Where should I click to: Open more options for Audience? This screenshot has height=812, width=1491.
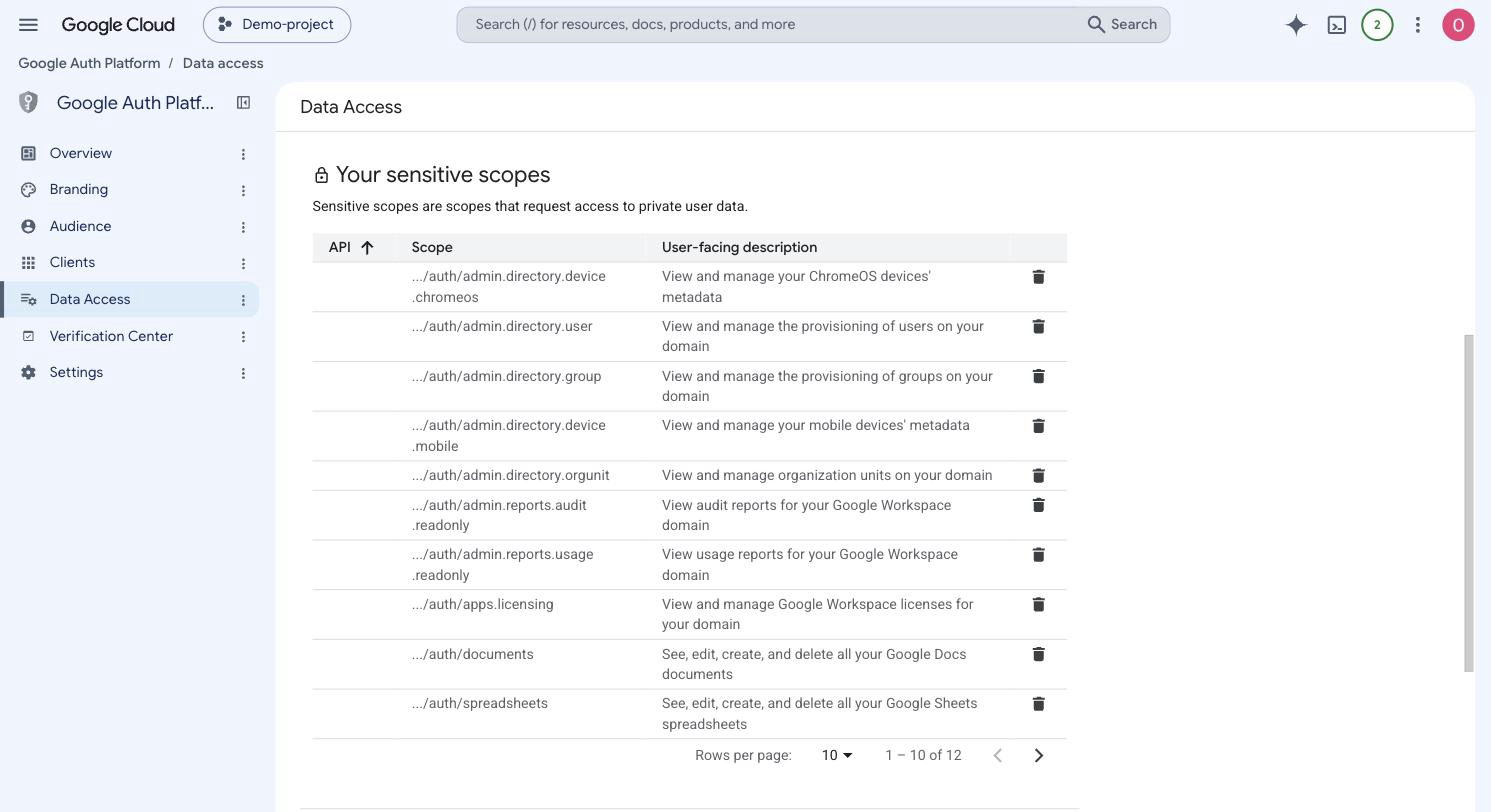point(243,227)
